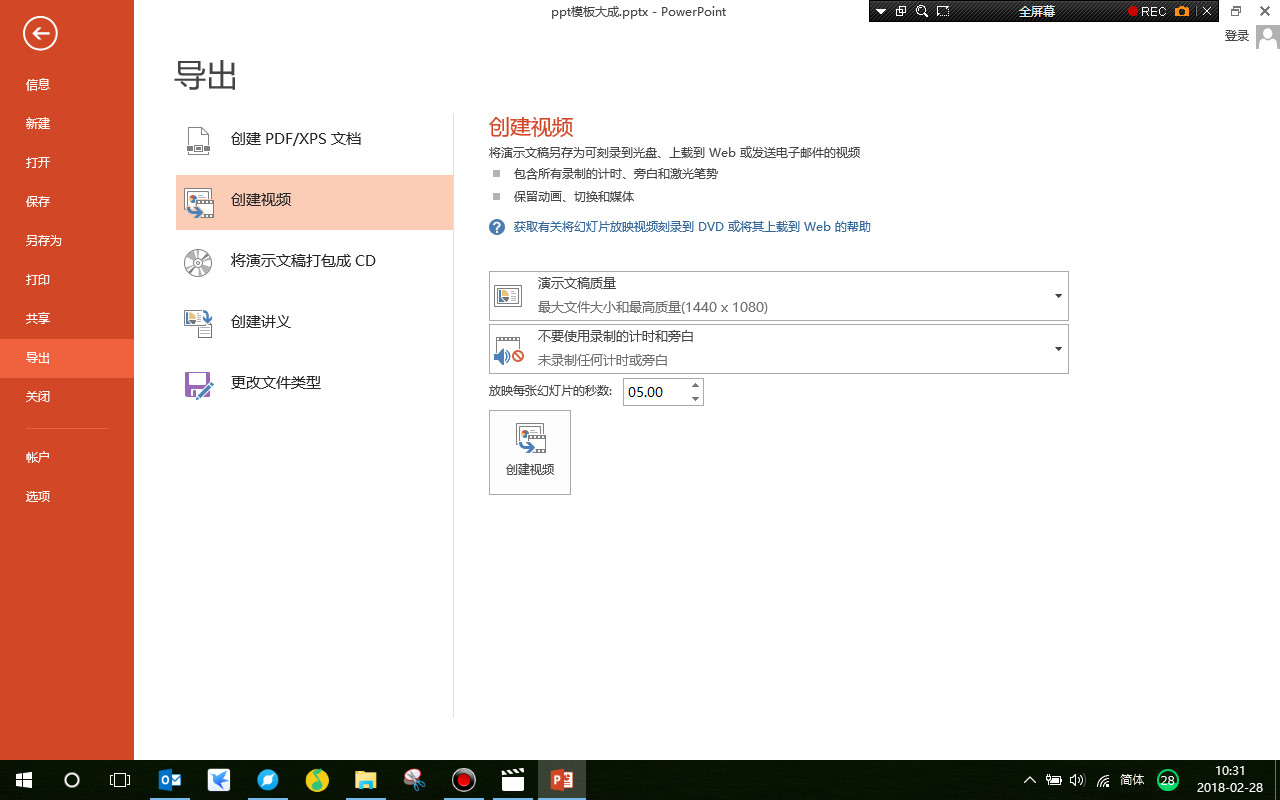Click the camera capture icon in recorder toolbar
Viewport: 1280px width, 800px height.
[1181, 11]
